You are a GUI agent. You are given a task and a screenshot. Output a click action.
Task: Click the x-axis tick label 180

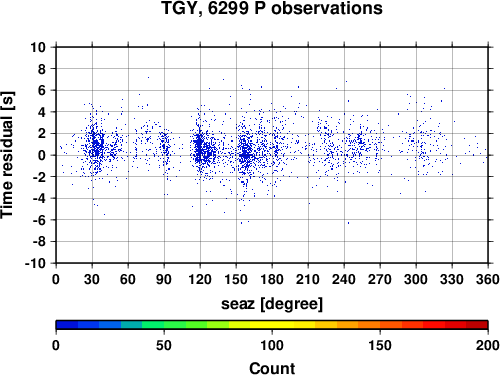tap(272, 279)
